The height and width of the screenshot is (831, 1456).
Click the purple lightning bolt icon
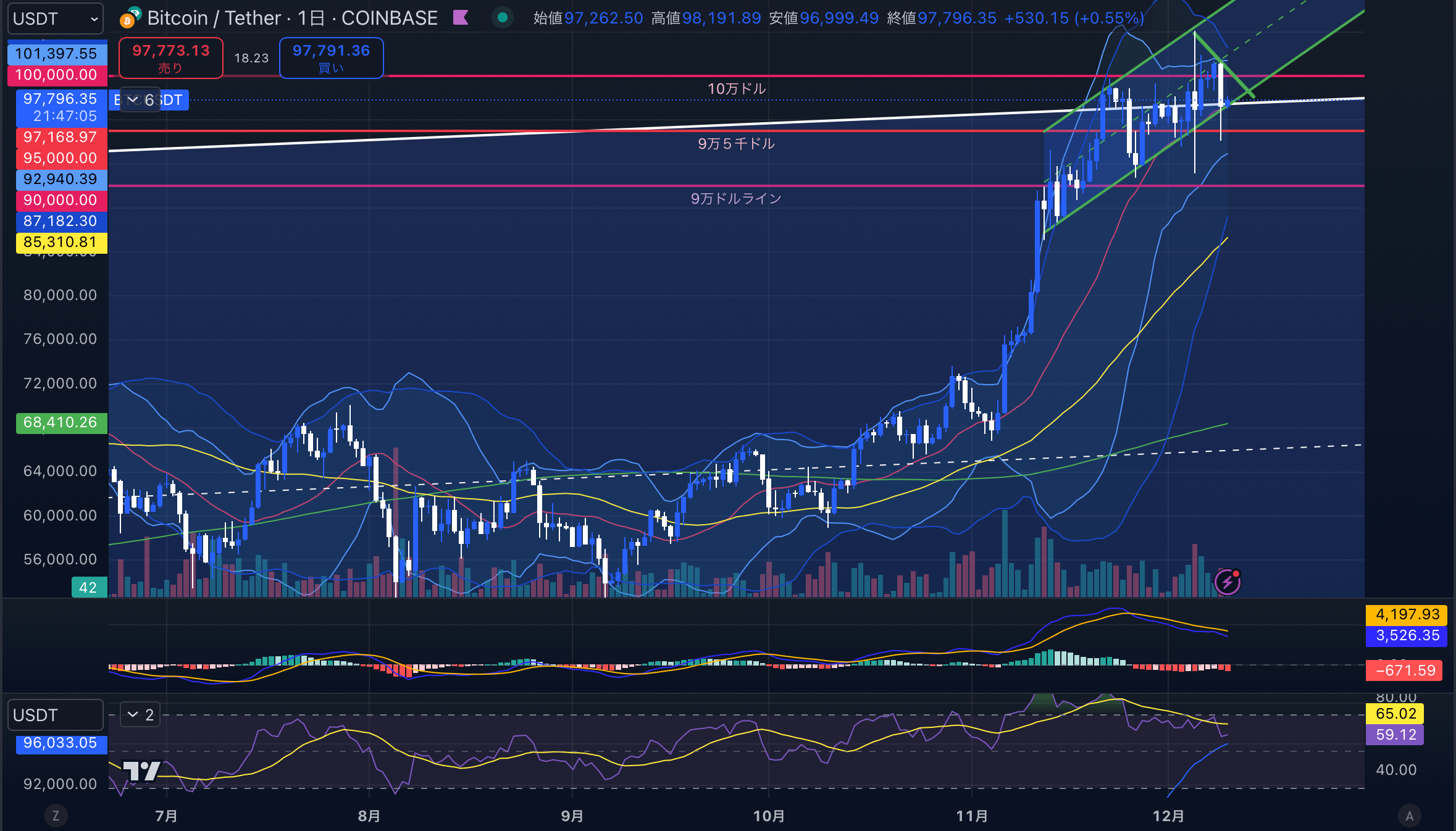pos(1227,582)
